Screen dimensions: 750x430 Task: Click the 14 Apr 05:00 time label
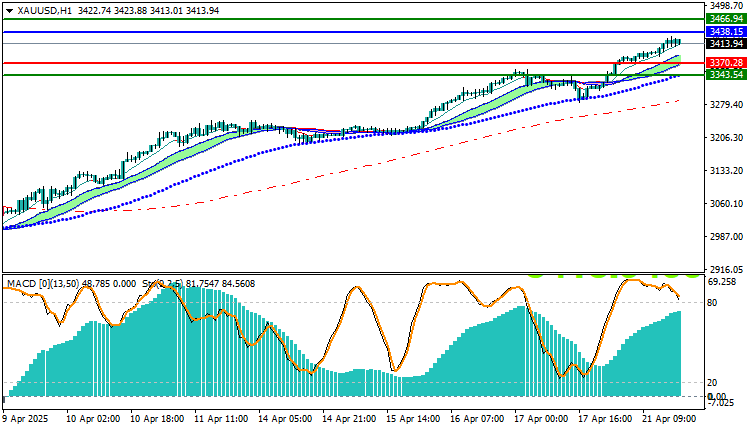[285, 419]
